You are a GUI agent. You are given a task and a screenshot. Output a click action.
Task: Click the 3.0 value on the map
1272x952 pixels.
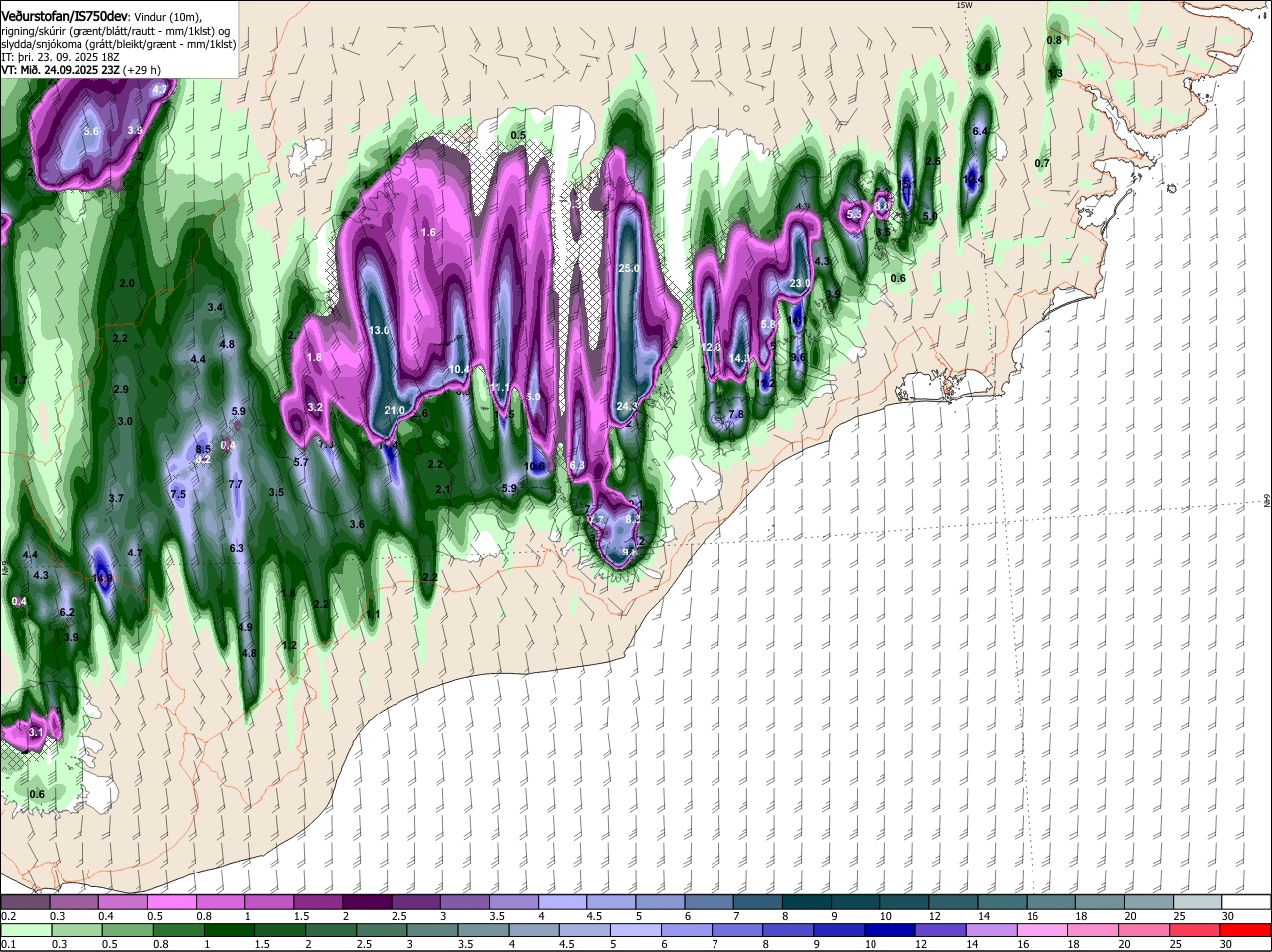click(125, 422)
